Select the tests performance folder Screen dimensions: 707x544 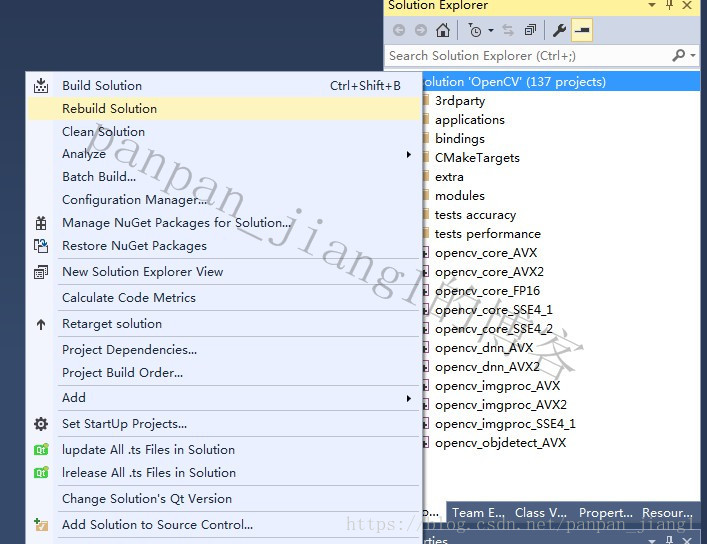(x=487, y=234)
